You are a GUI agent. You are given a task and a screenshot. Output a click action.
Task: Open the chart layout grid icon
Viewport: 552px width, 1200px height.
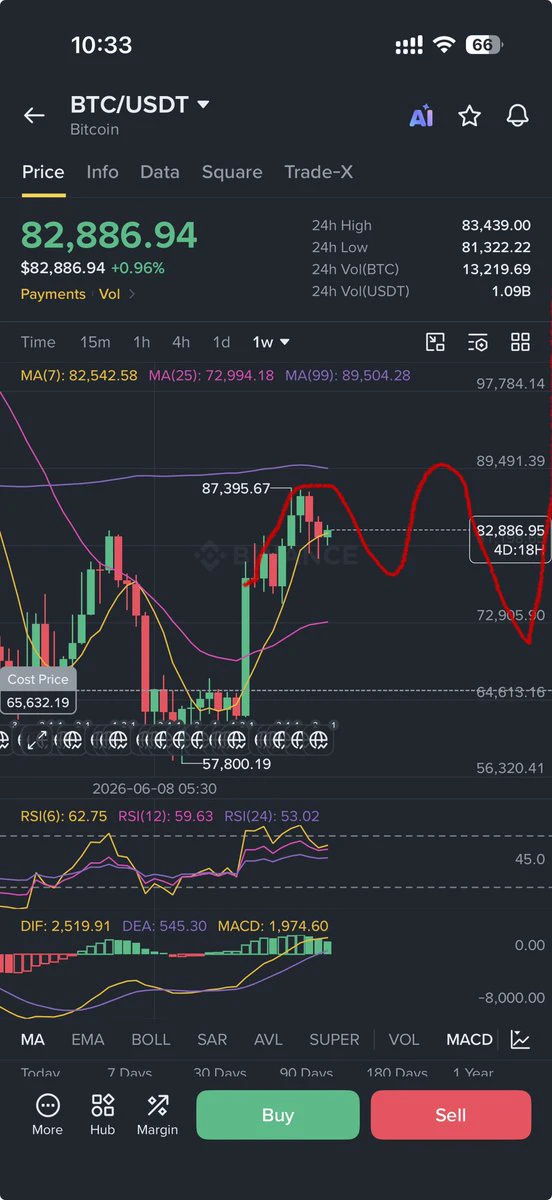coord(520,342)
